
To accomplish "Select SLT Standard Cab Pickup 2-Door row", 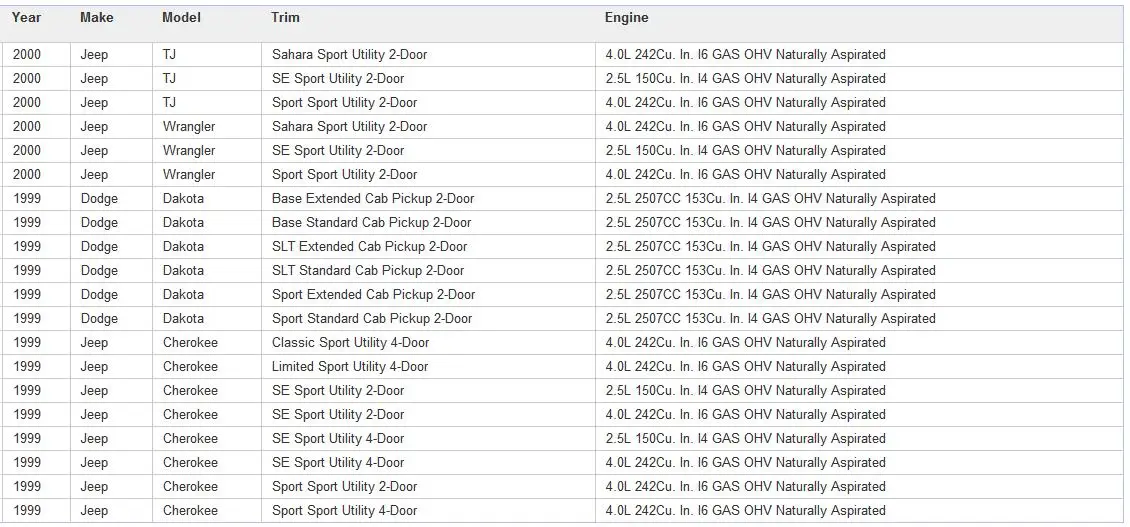I will click(368, 271).
